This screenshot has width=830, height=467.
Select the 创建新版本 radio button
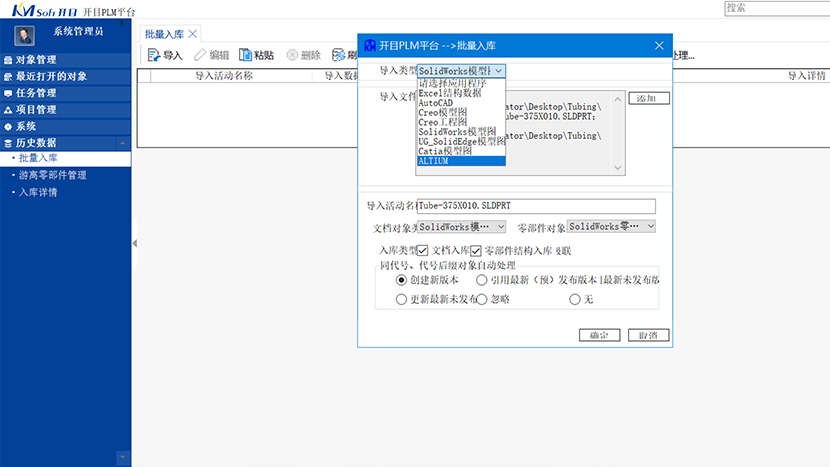click(x=402, y=281)
